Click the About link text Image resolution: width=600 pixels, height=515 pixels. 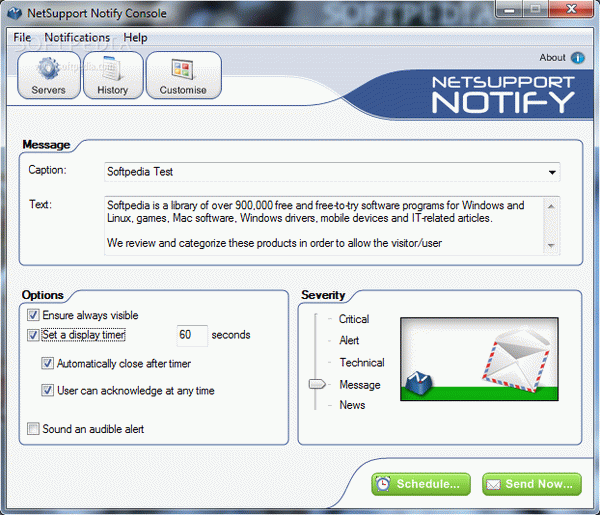(x=552, y=58)
